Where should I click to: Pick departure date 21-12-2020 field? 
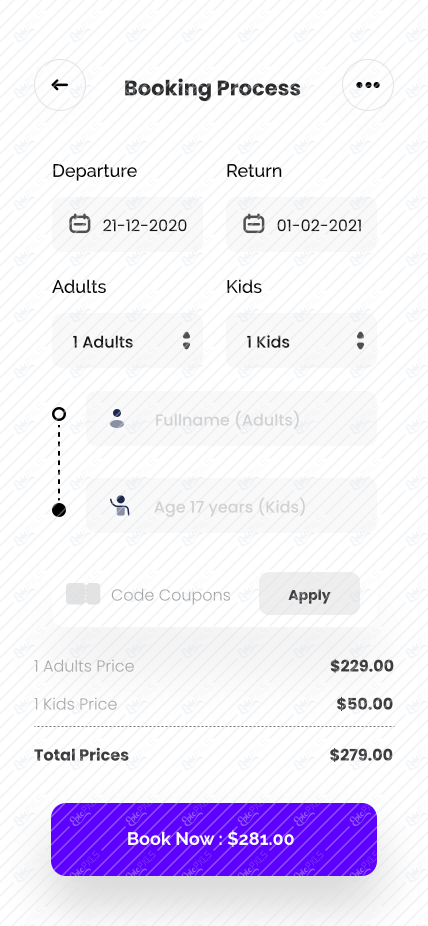[128, 224]
